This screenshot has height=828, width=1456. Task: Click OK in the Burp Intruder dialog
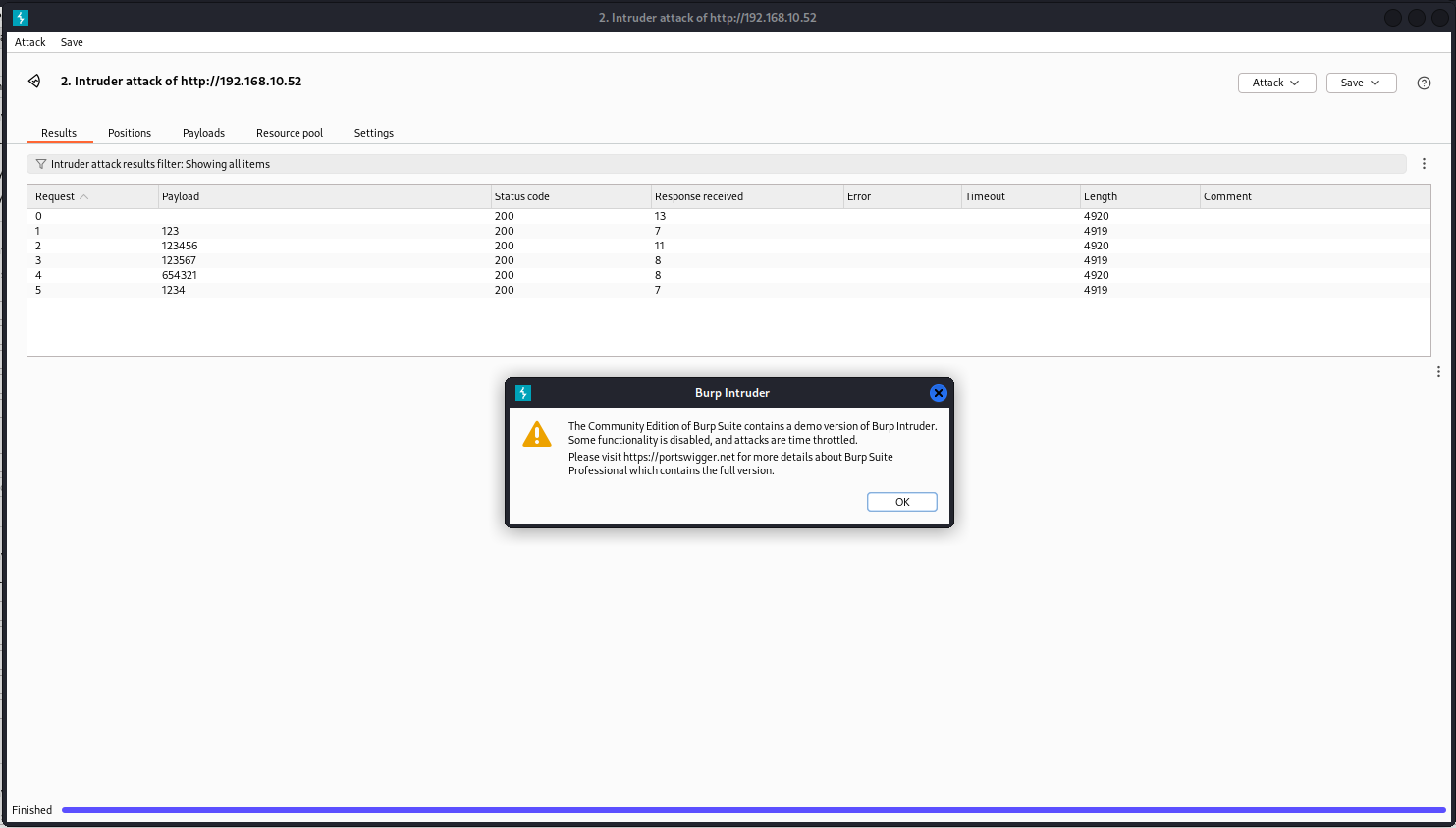[x=902, y=502]
